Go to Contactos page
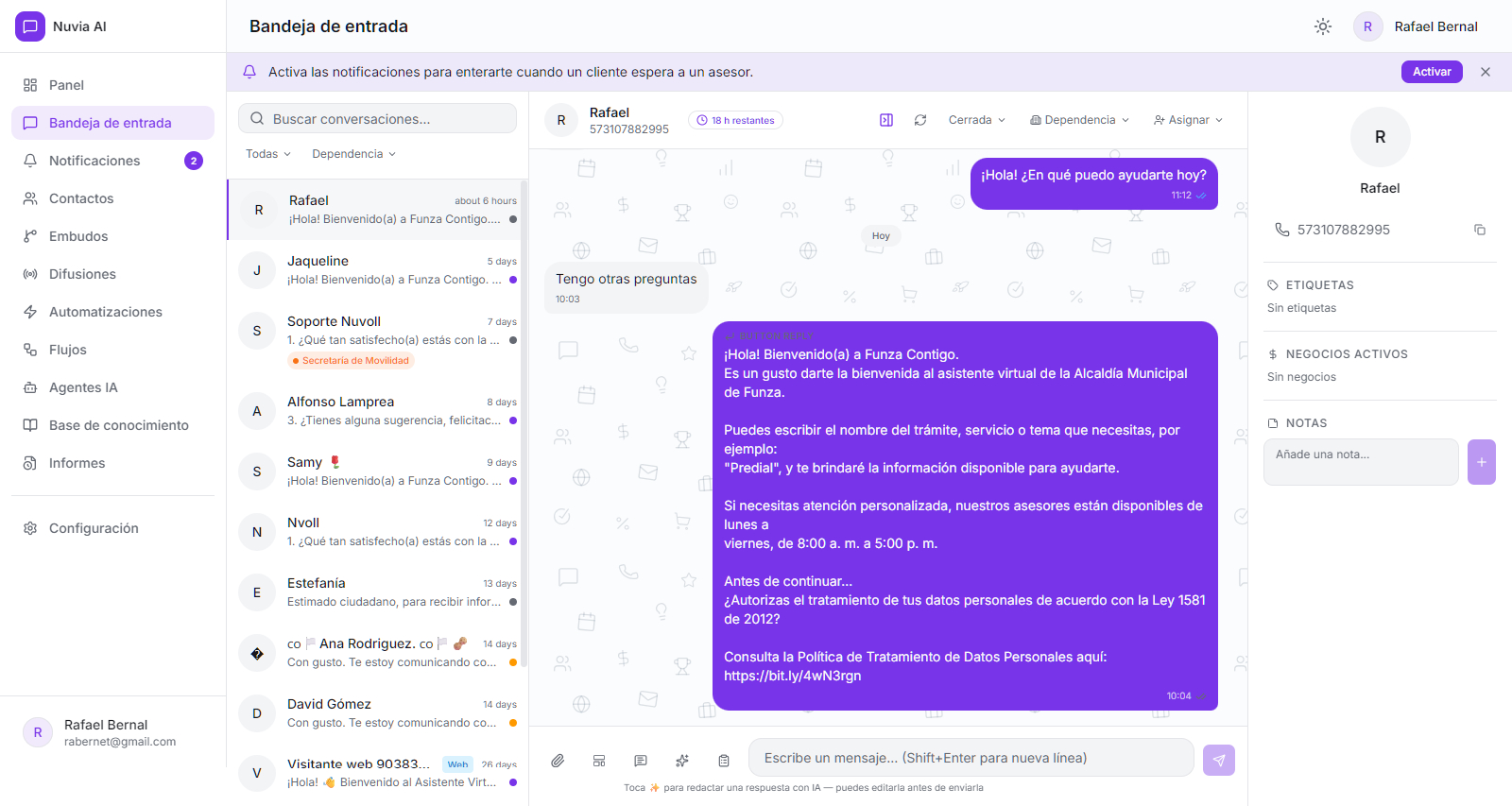Screen dimensions: 1512x806 click(x=112, y=198)
